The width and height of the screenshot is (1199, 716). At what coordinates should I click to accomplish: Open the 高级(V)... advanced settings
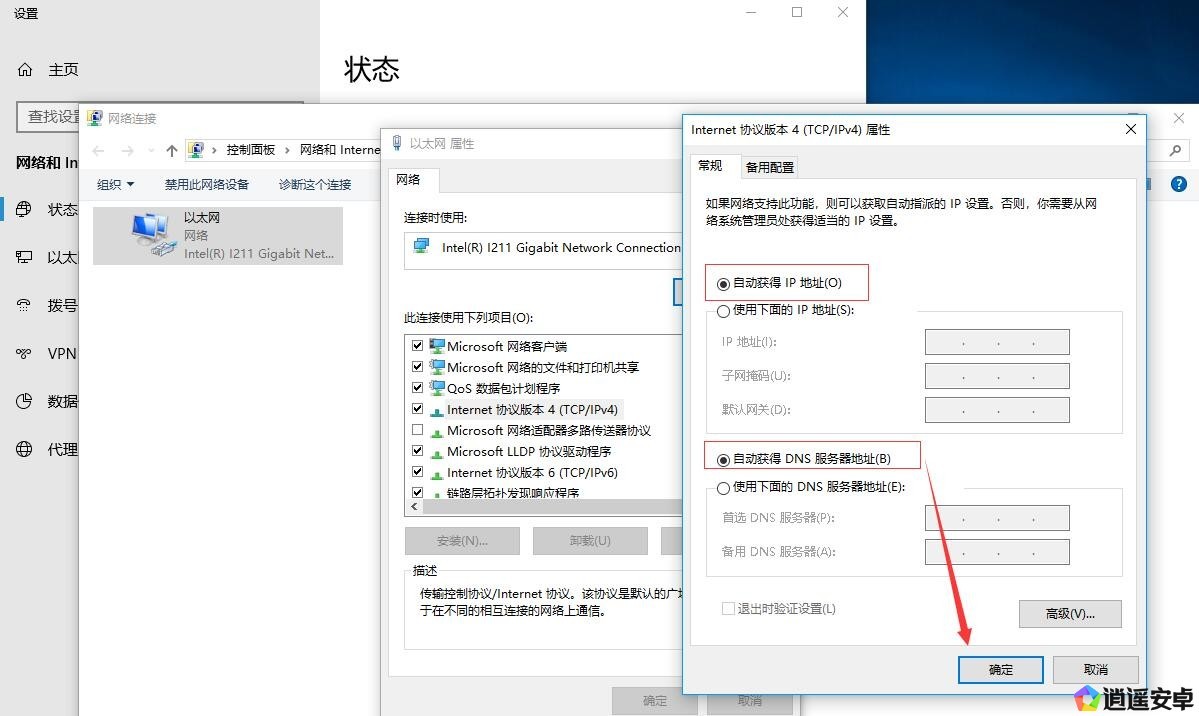(1069, 613)
